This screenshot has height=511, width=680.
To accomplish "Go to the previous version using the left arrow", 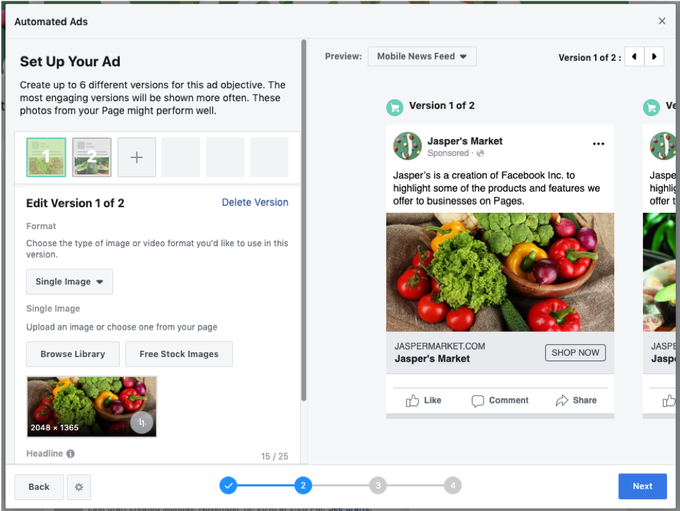I will click(x=634, y=57).
